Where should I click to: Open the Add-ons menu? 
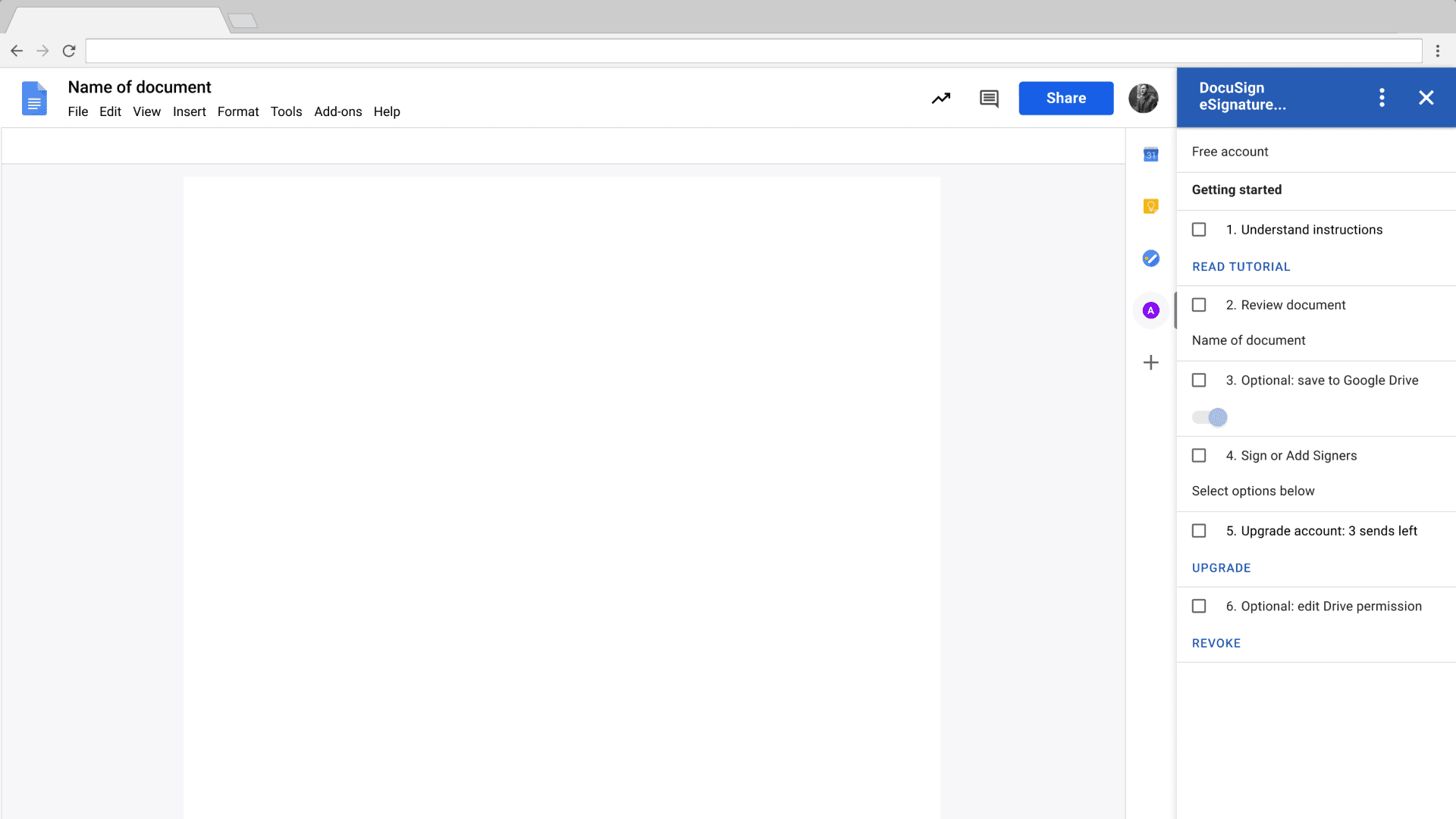click(x=337, y=111)
